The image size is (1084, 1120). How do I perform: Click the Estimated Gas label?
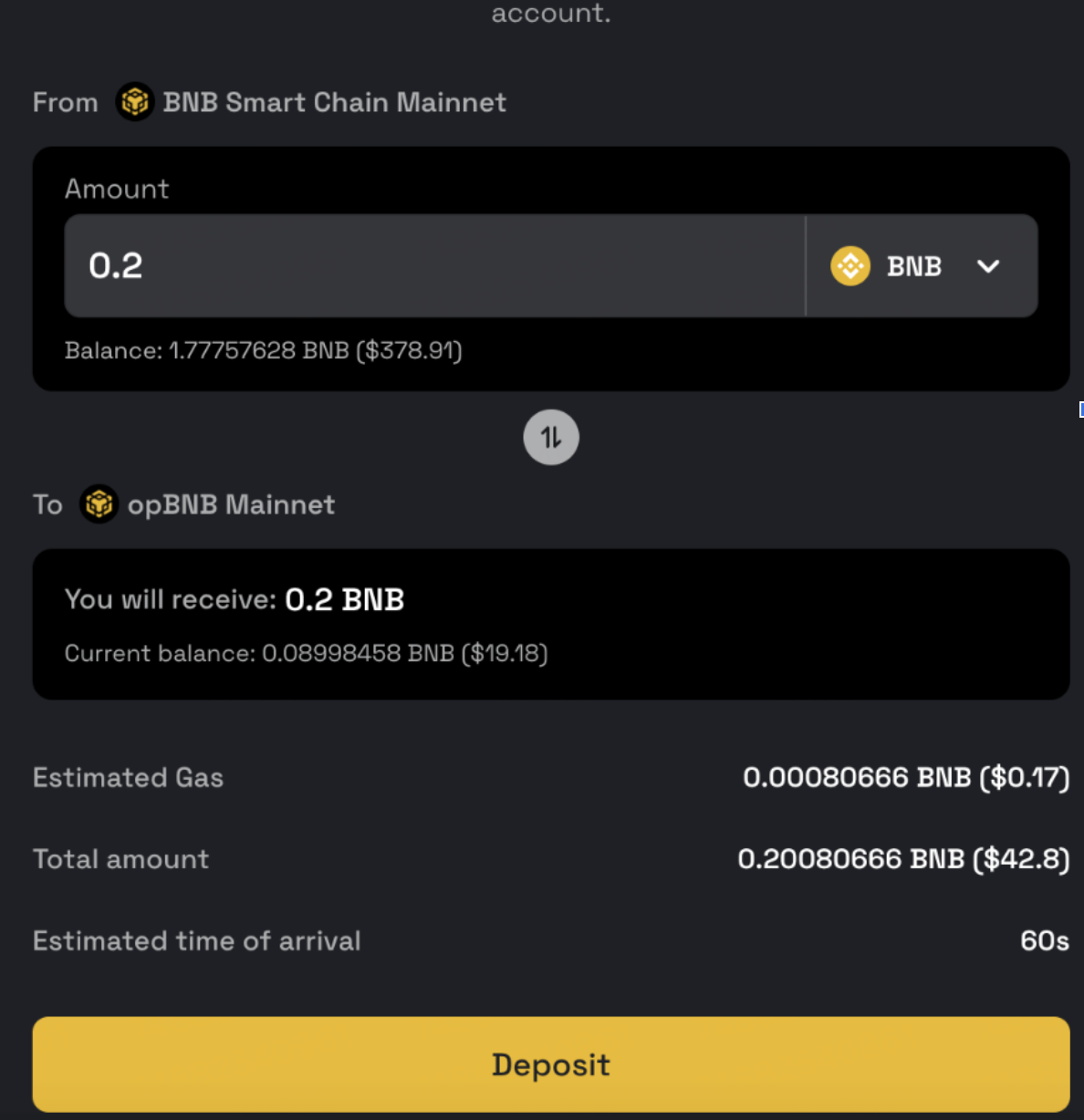pos(128,777)
